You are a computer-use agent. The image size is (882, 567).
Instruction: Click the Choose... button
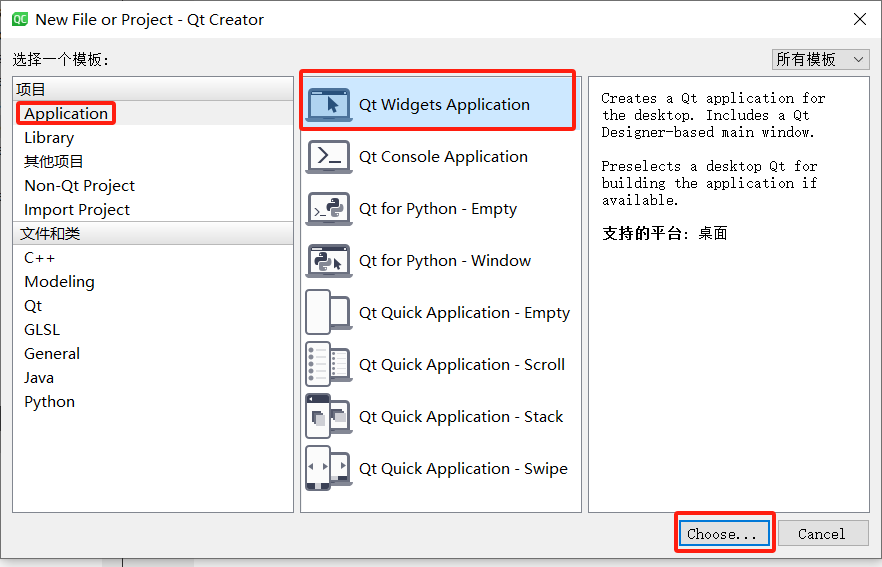point(724,533)
